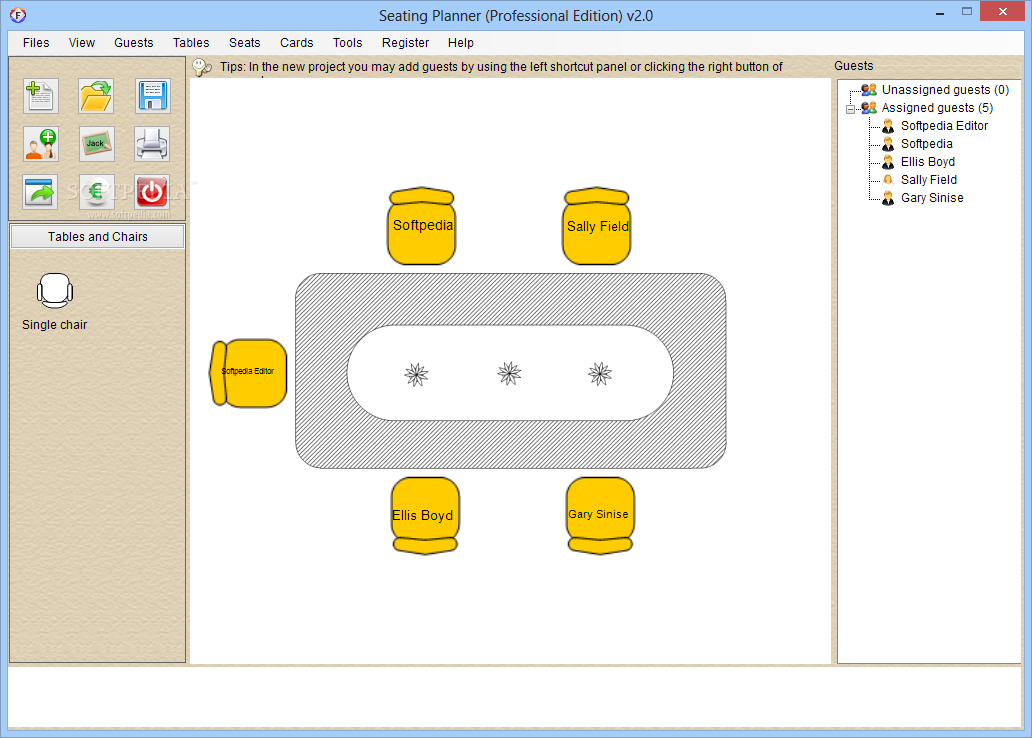The image size is (1032, 738).
Task: Open the Tables menu
Action: tap(191, 43)
